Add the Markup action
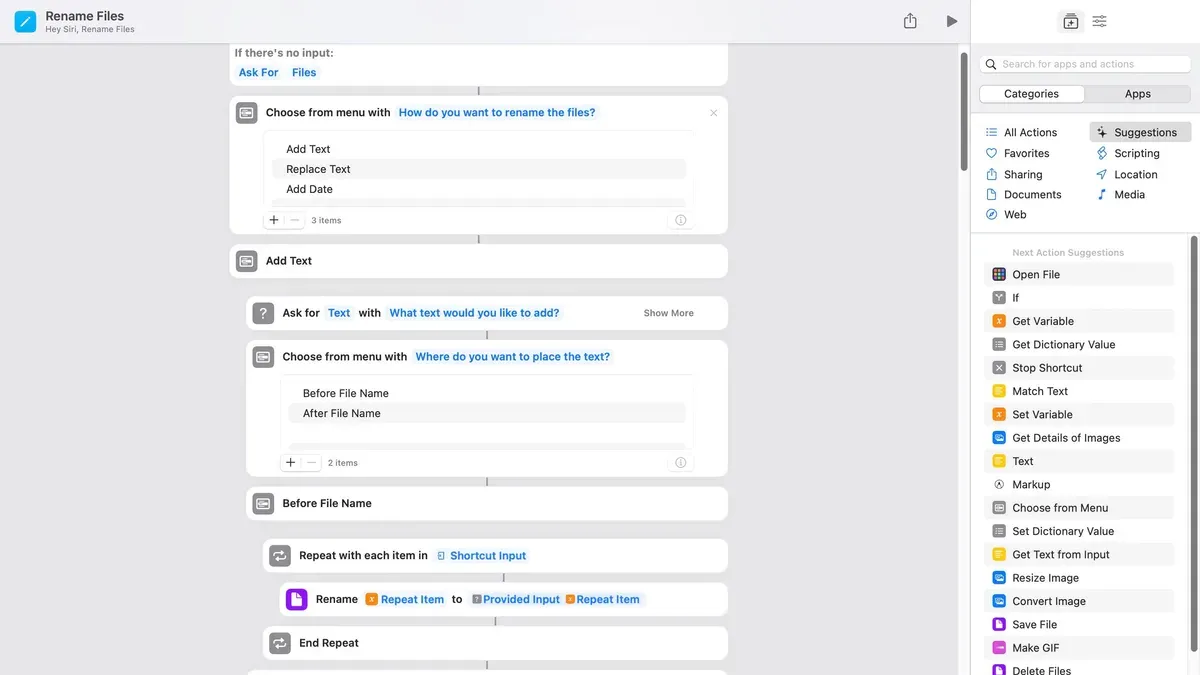The image size is (1200, 675). pyautogui.click(x=1079, y=484)
